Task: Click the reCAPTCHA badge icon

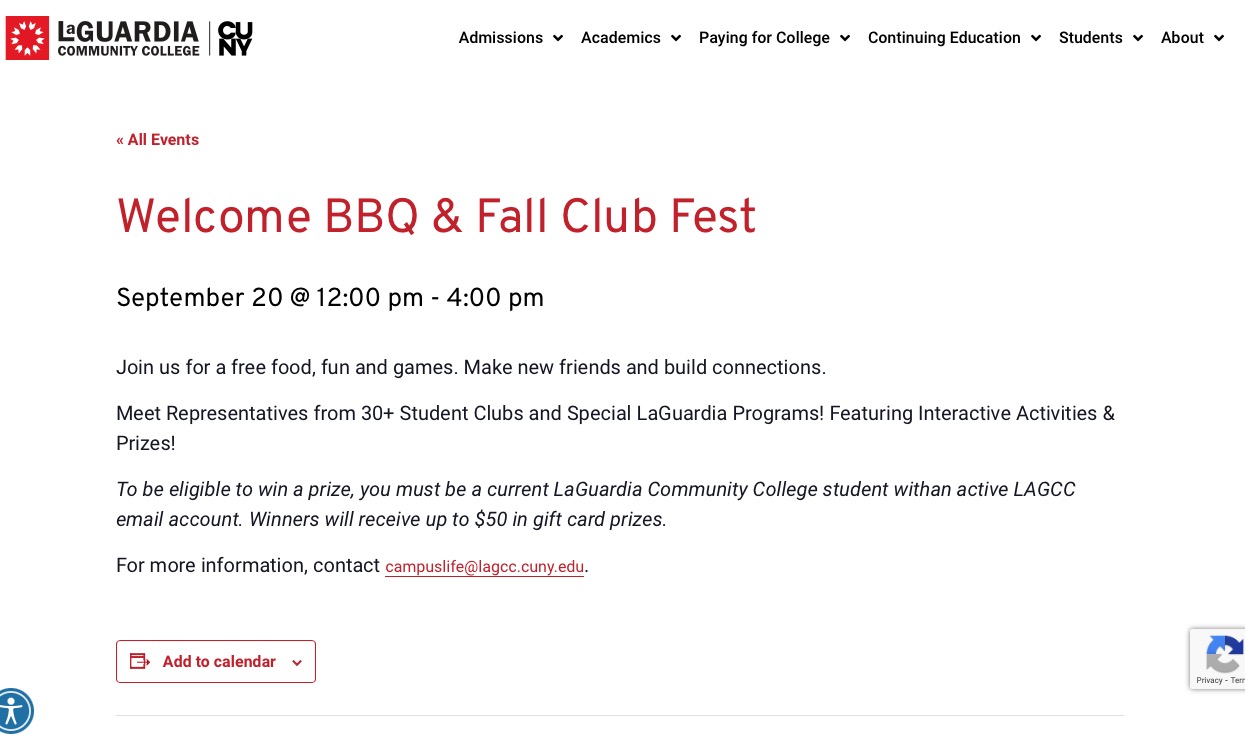Action: point(1224,655)
